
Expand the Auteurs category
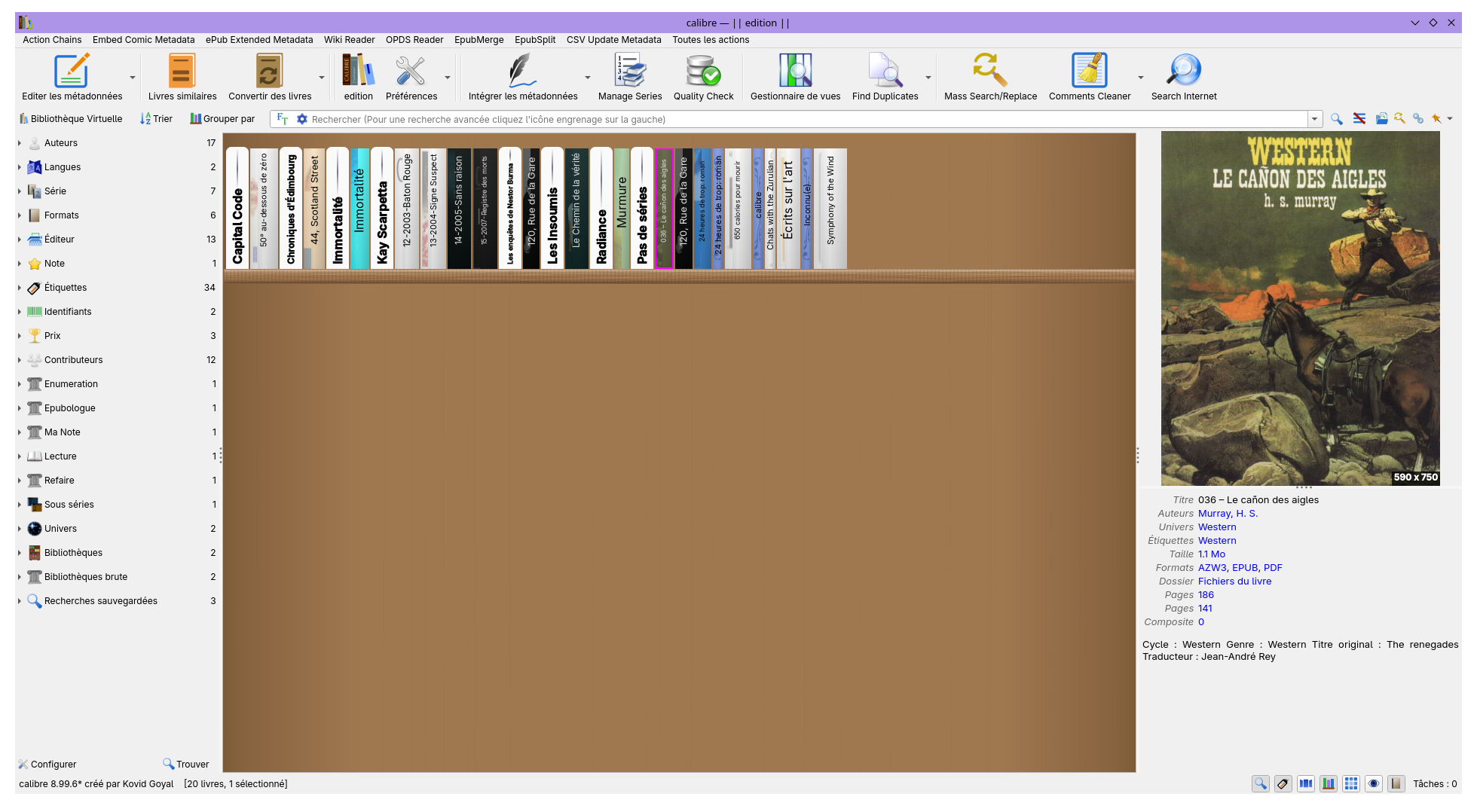[20, 143]
